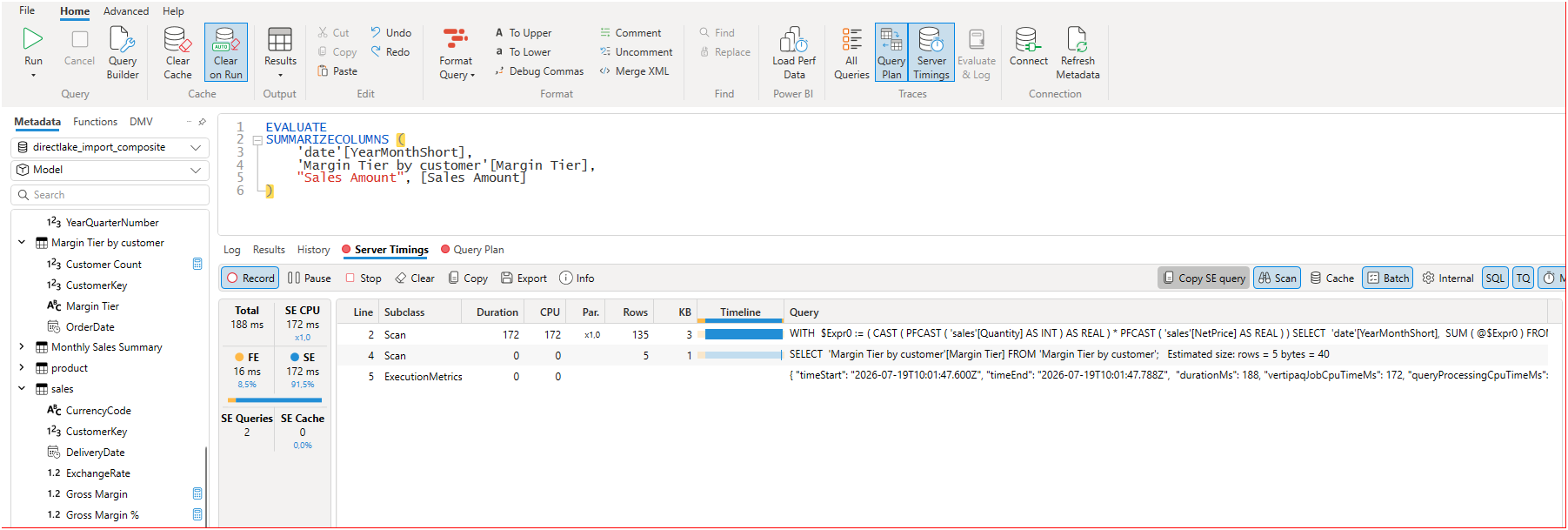This screenshot has width=1568, height=530.
Task: Click Copy SE query
Action: (1204, 278)
